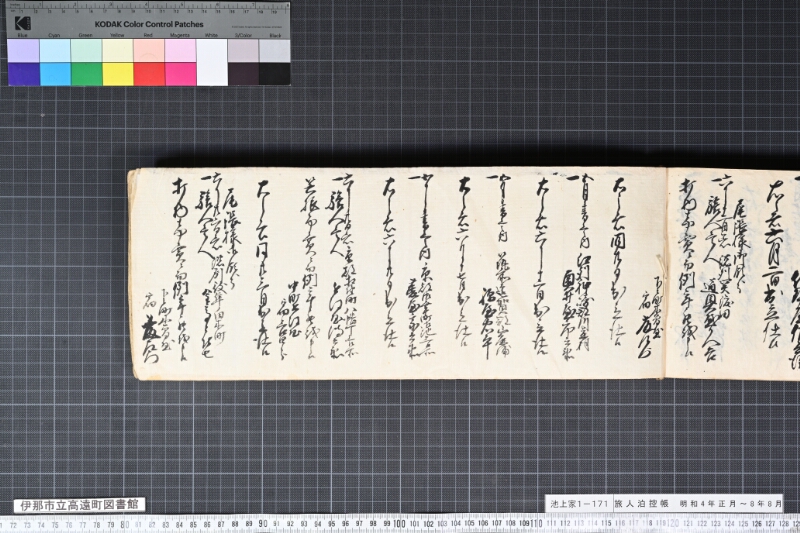Pick the solid yellow color patch
This screenshot has height=533, width=800.
point(118,74)
